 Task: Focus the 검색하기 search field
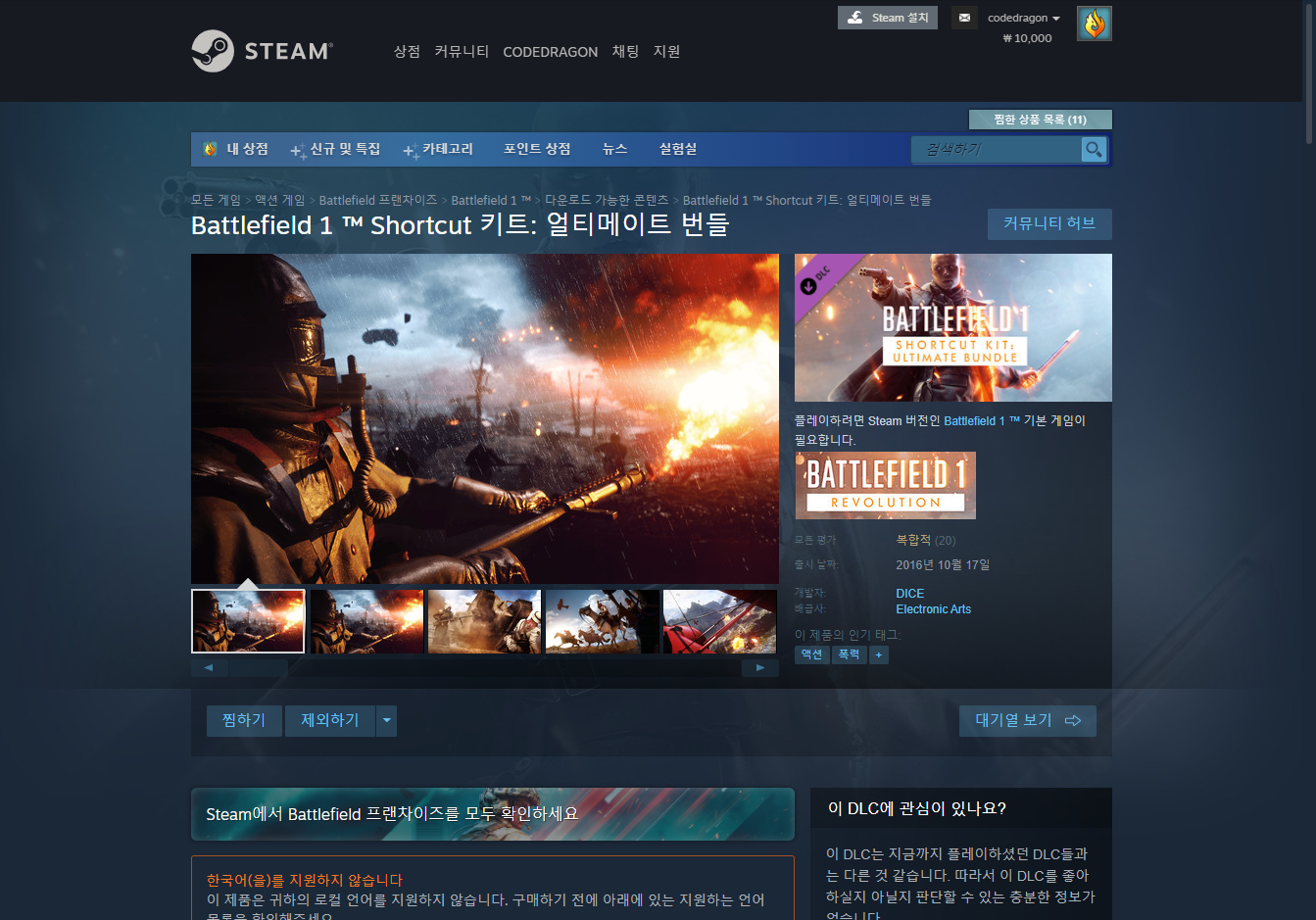pyautogui.click(x=997, y=149)
